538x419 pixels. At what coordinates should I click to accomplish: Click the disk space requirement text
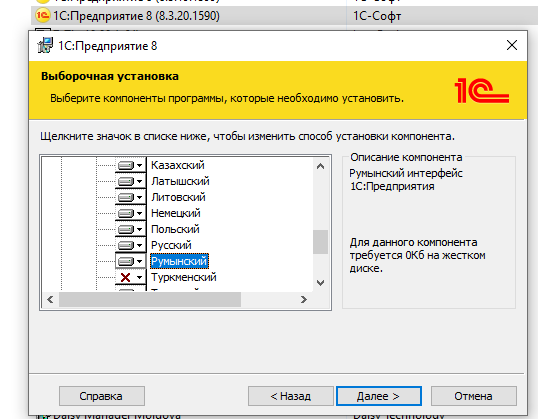pos(417,255)
